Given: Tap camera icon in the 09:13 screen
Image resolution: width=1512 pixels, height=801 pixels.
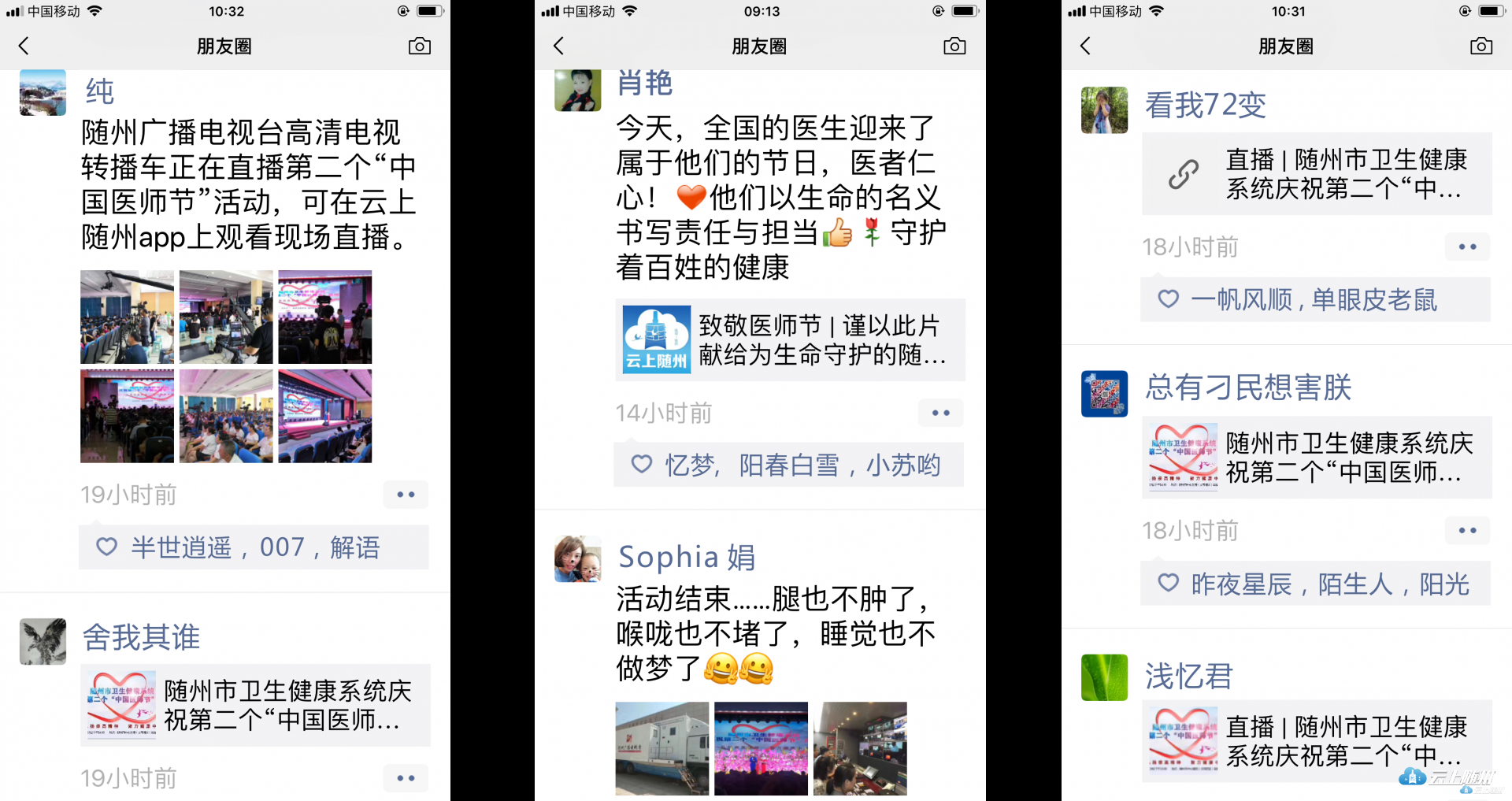Looking at the screenshot, I should click(x=954, y=46).
